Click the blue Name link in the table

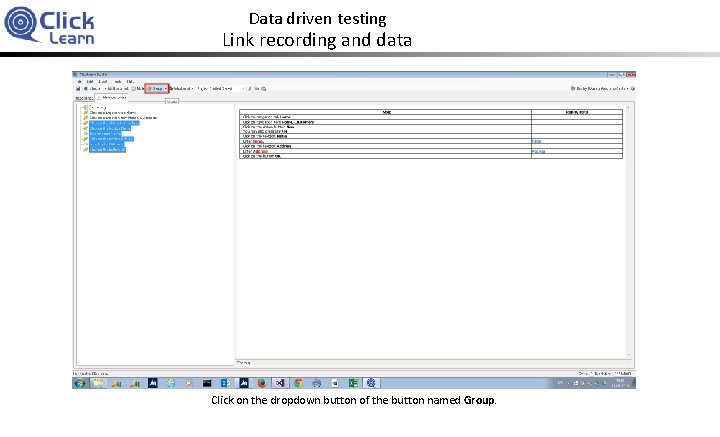click(537, 141)
